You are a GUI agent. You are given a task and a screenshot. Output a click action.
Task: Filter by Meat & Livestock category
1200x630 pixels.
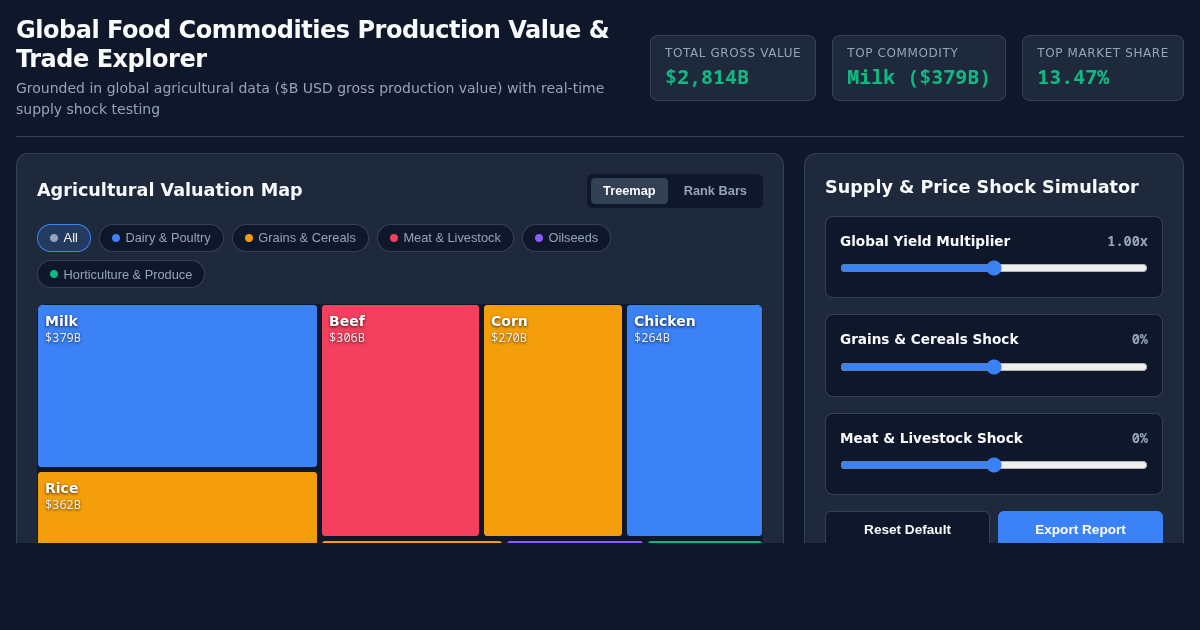click(x=445, y=238)
